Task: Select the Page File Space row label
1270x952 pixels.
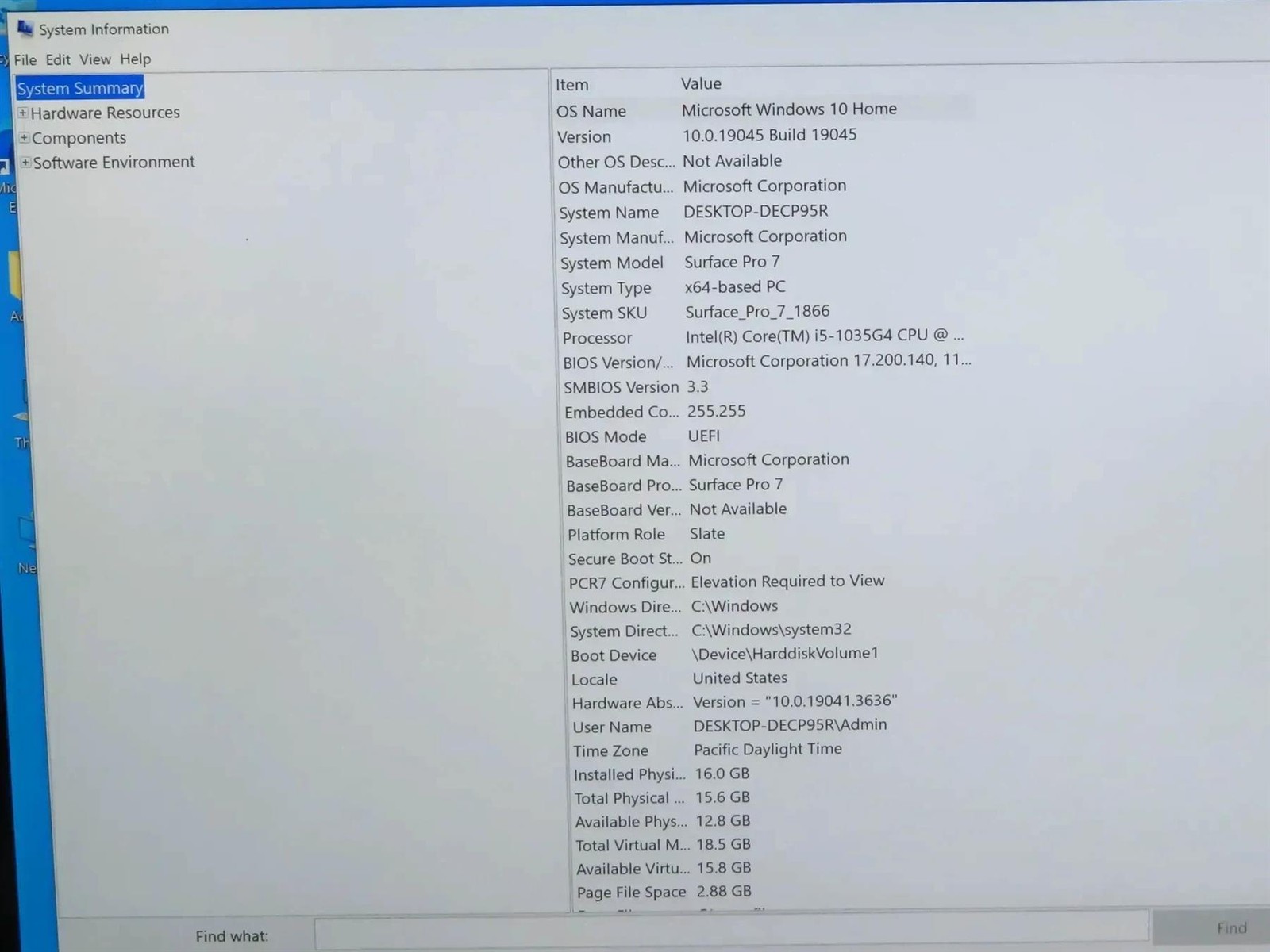Action: point(631,892)
